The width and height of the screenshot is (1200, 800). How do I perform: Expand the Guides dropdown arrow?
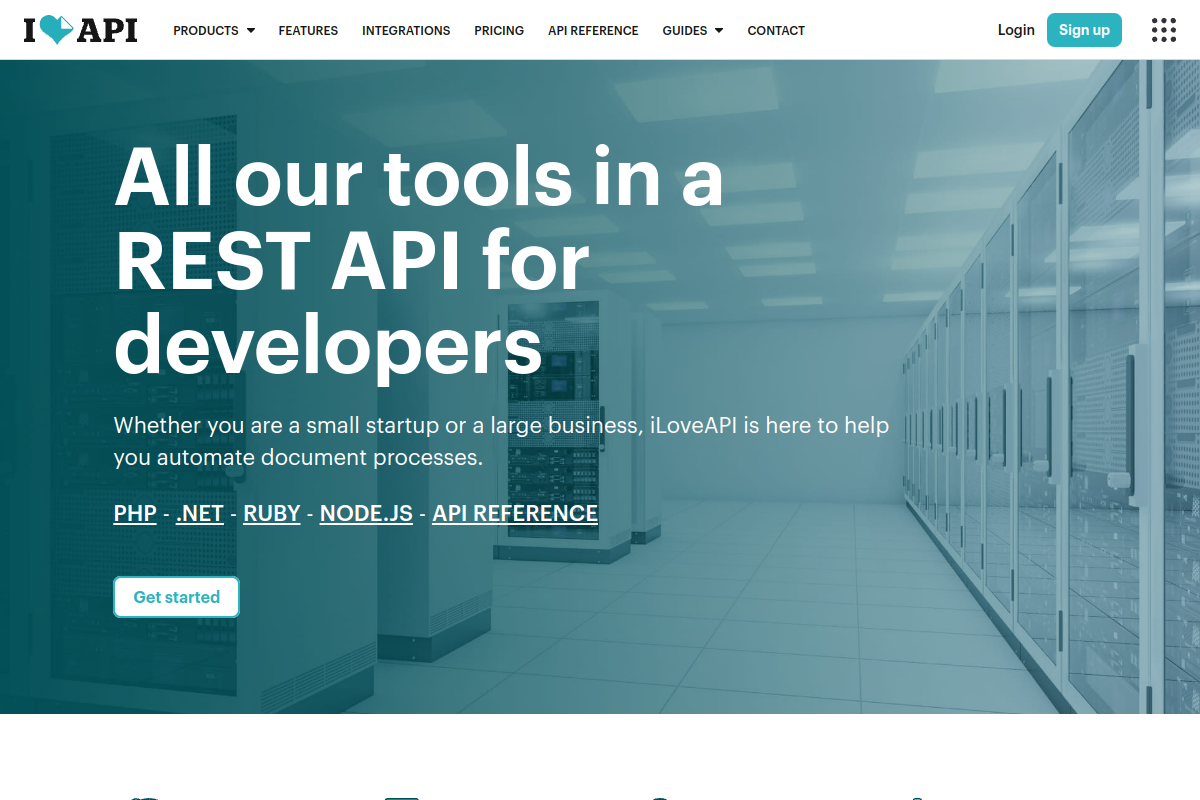pos(719,31)
